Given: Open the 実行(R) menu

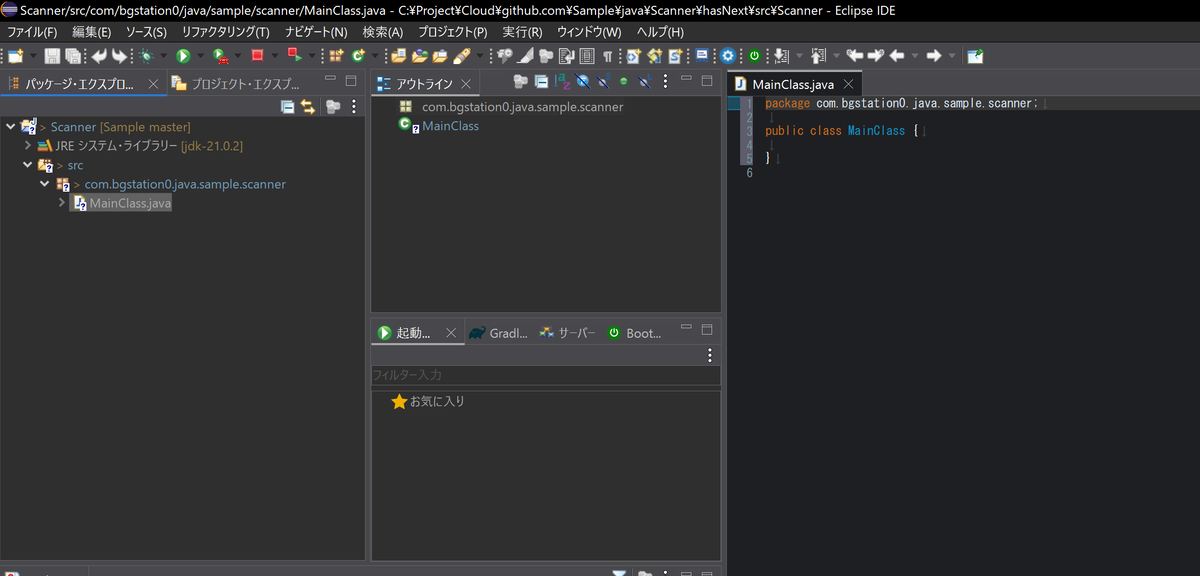Looking at the screenshot, I should pyautogui.click(x=522, y=32).
